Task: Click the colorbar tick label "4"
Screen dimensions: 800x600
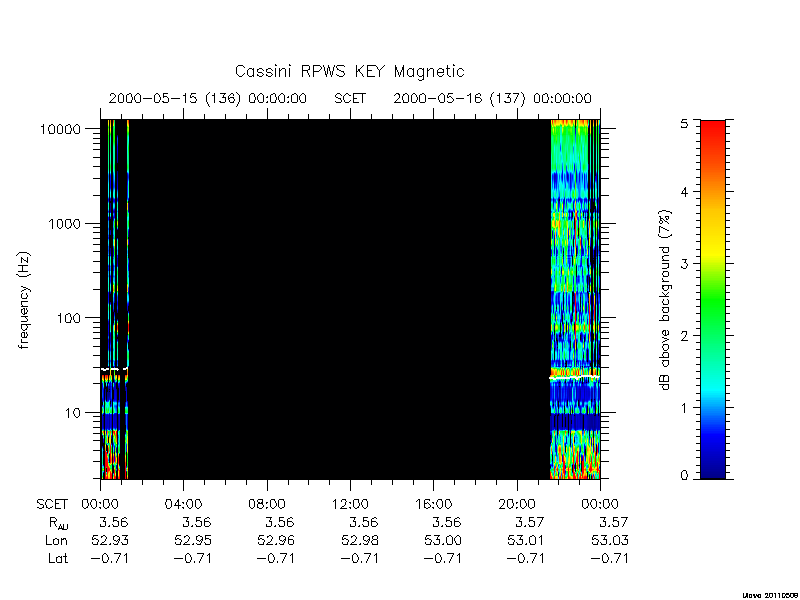Action: (x=684, y=192)
